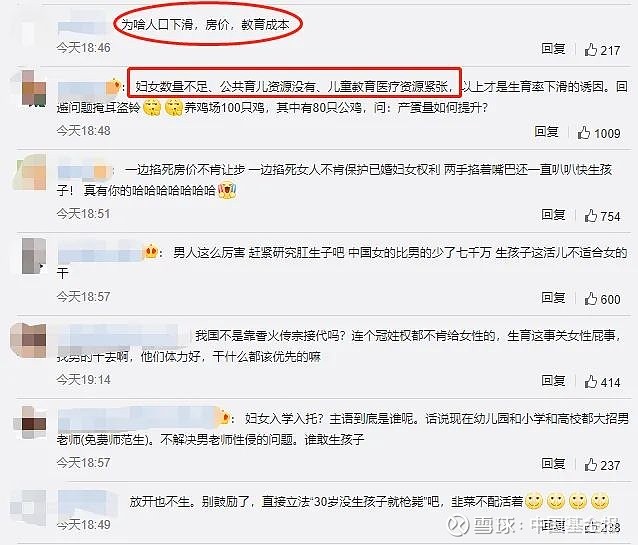The width and height of the screenshot is (638, 545).
Task: Reply to the 18:46 comment
Action: (553, 49)
